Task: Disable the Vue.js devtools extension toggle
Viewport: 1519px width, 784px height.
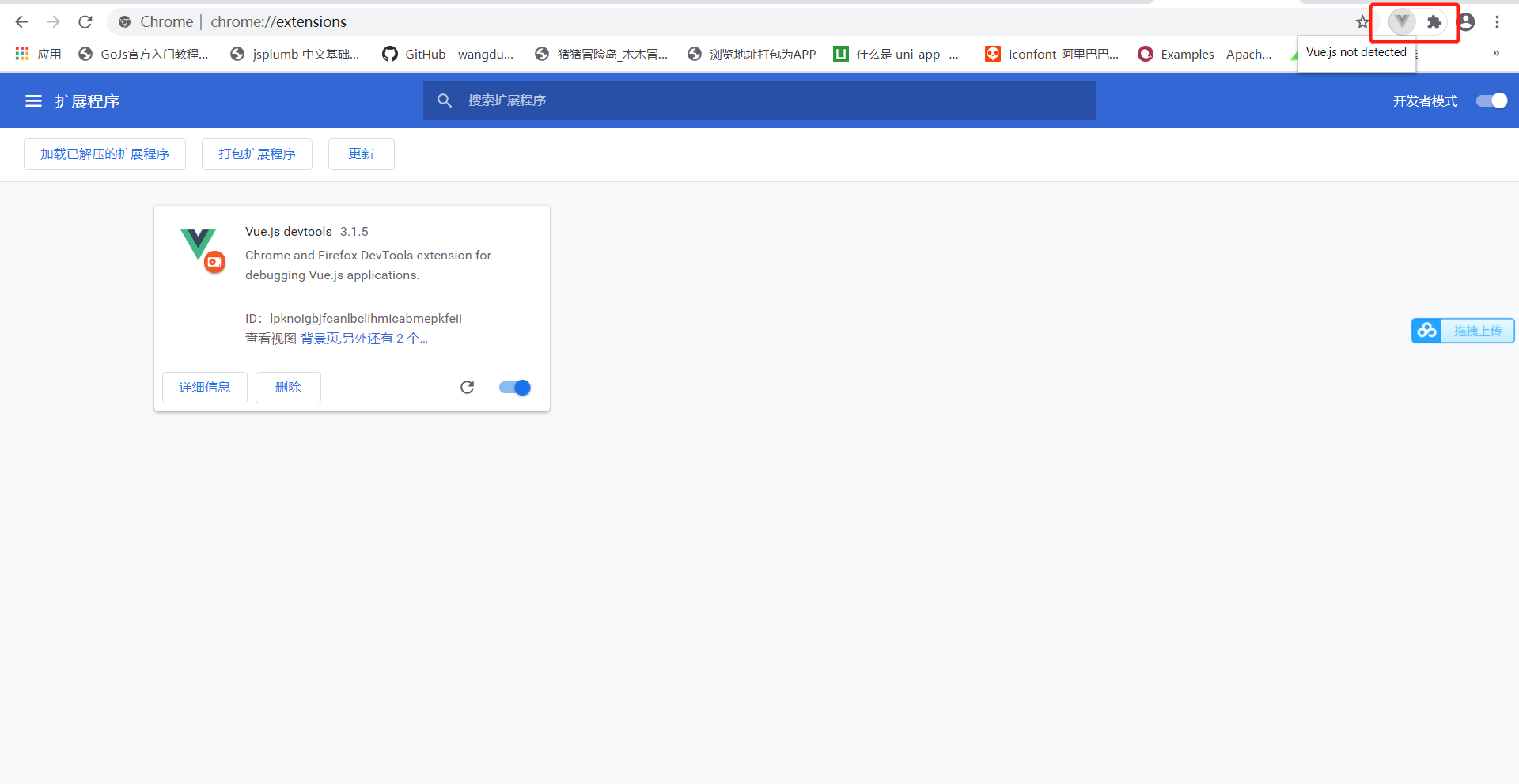Action: [x=514, y=388]
